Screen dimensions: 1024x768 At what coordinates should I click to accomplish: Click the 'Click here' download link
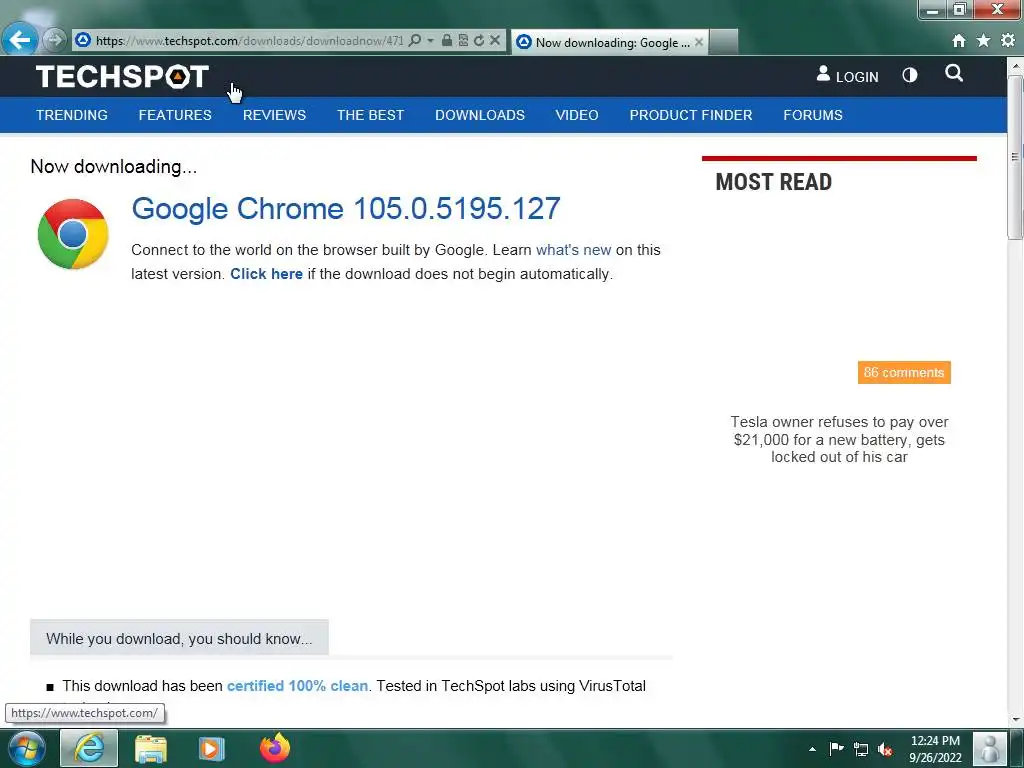(x=266, y=274)
